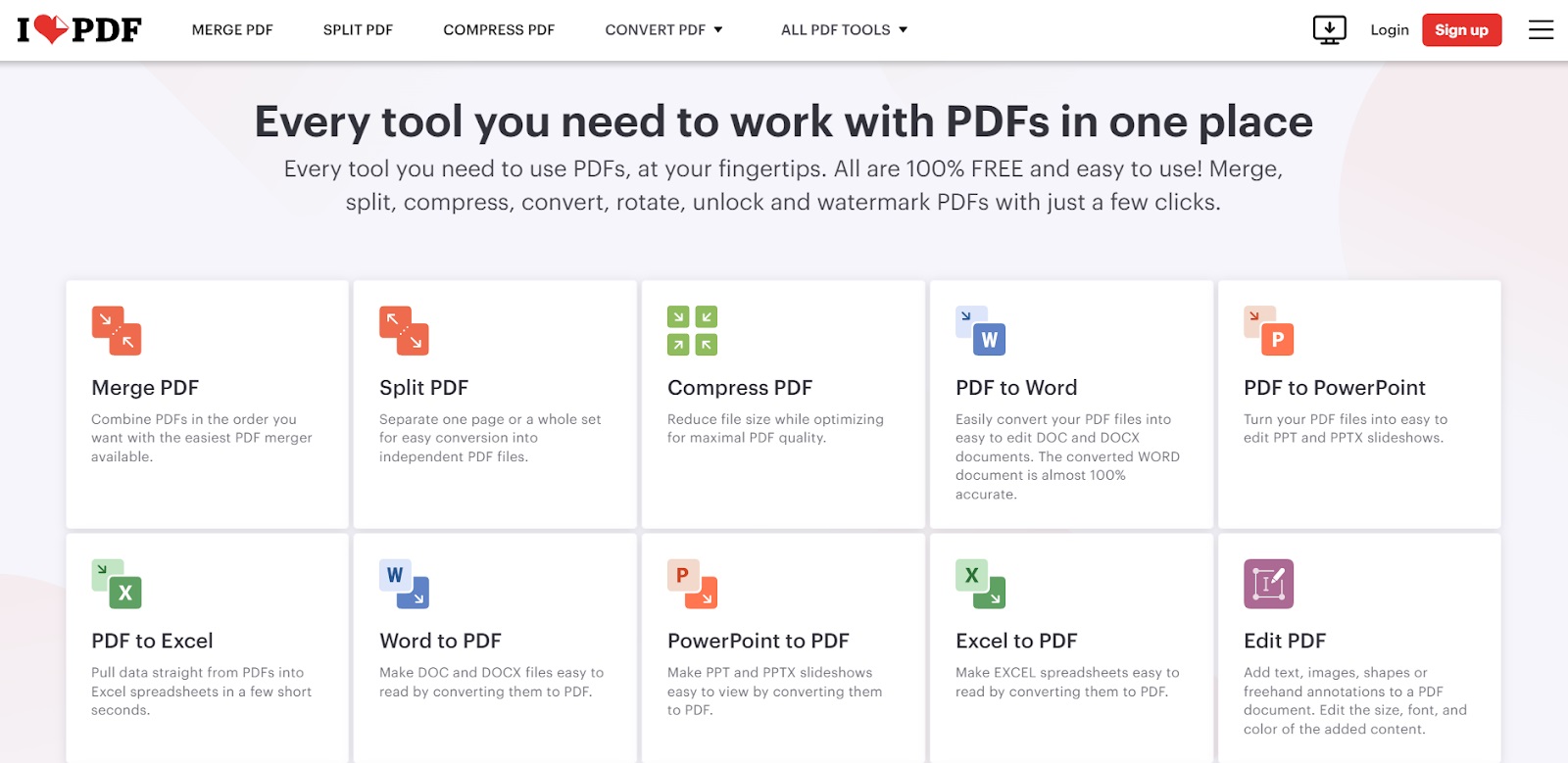Go to the iLovePDF logo home

79,29
